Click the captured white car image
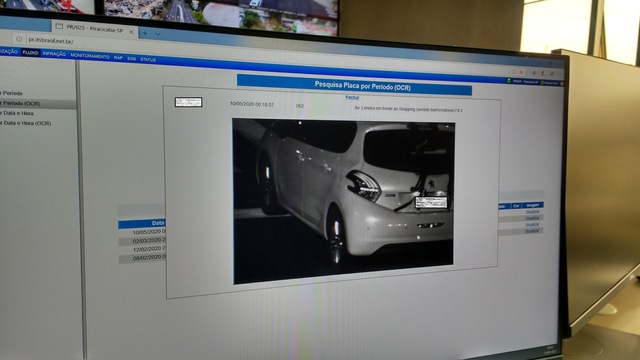Viewport: 640px width, 360px height. click(344, 201)
